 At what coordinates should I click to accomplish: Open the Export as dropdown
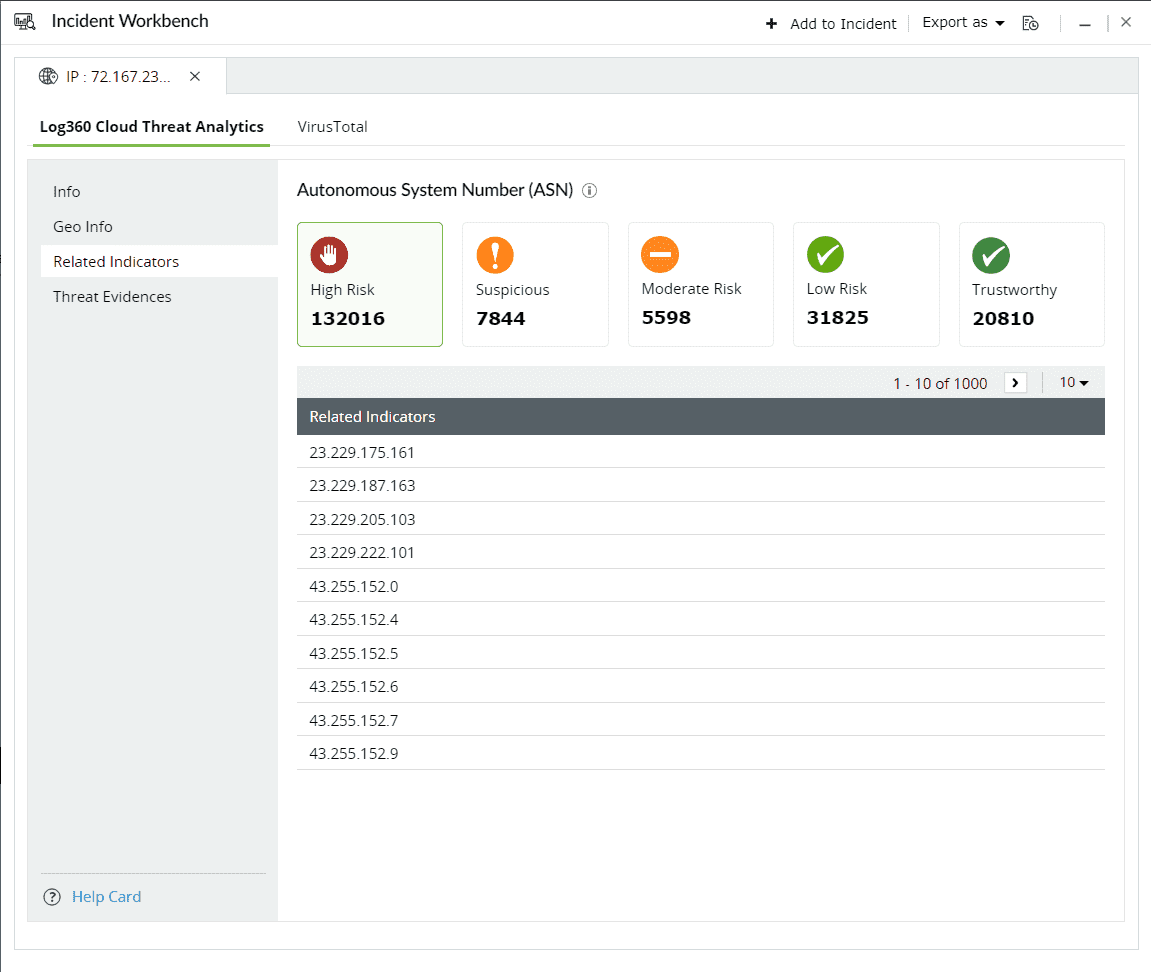(x=963, y=23)
